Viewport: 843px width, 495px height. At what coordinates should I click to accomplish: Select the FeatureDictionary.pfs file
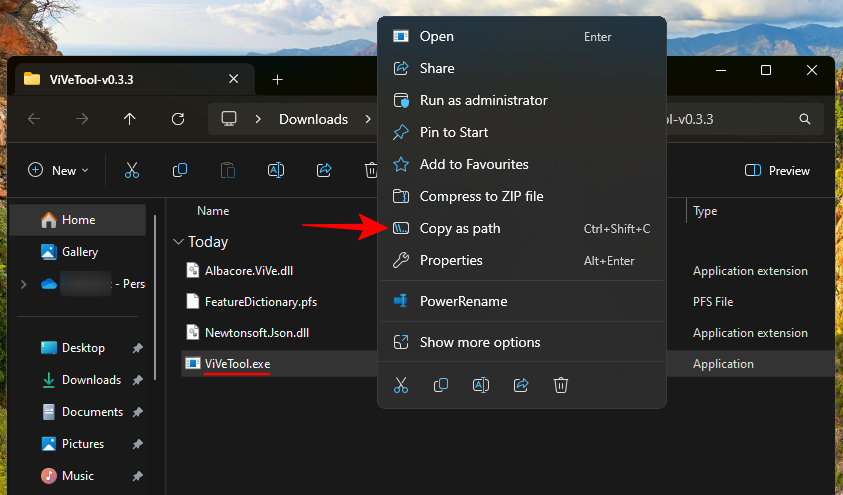[261, 301]
